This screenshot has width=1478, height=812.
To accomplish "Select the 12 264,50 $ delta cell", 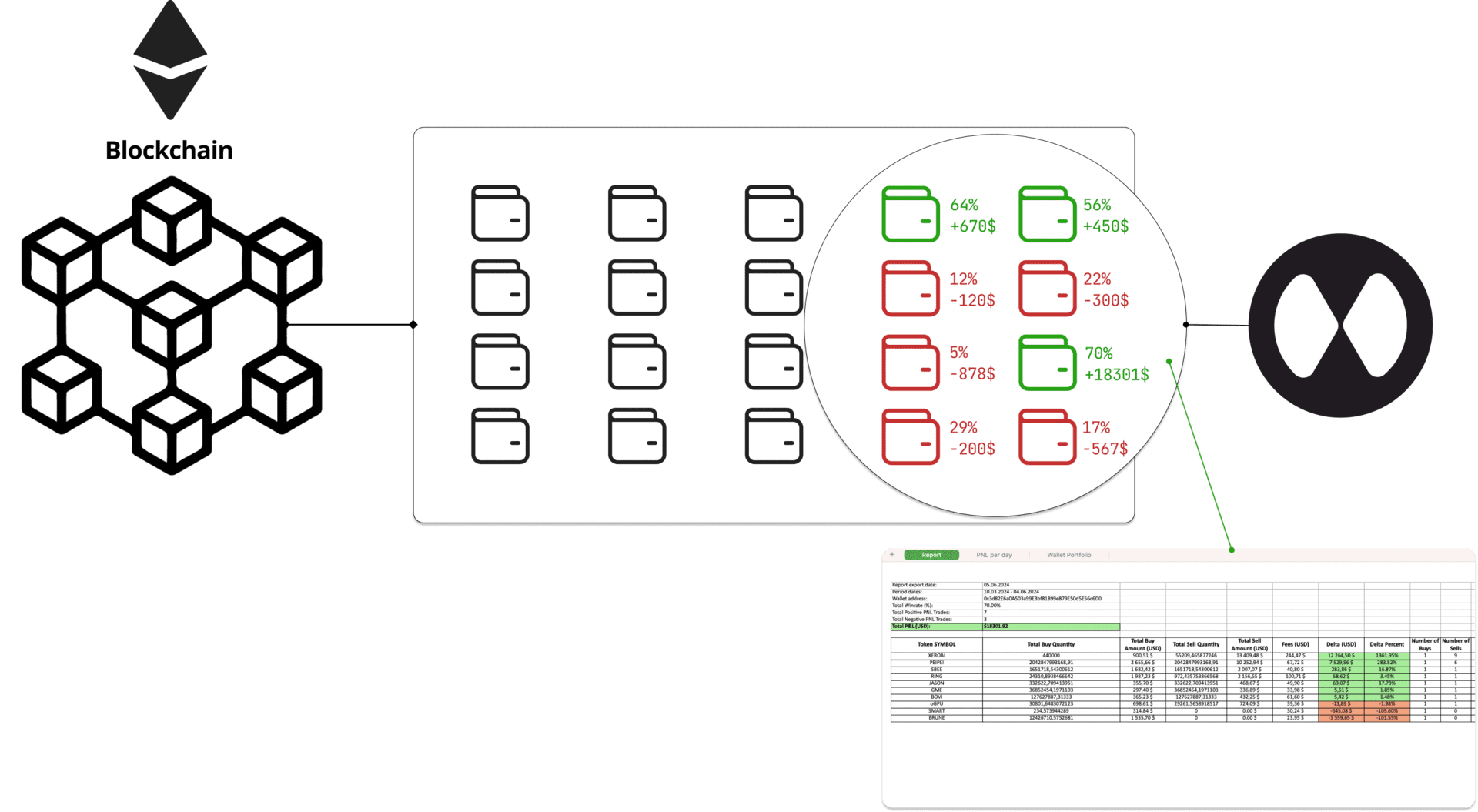I will [1341, 656].
